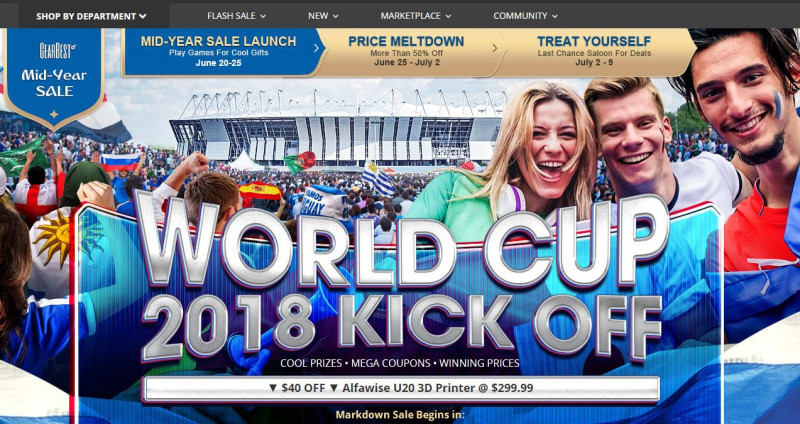Expand the Marketplace dropdown
The image size is (800, 424).
click(x=416, y=16)
